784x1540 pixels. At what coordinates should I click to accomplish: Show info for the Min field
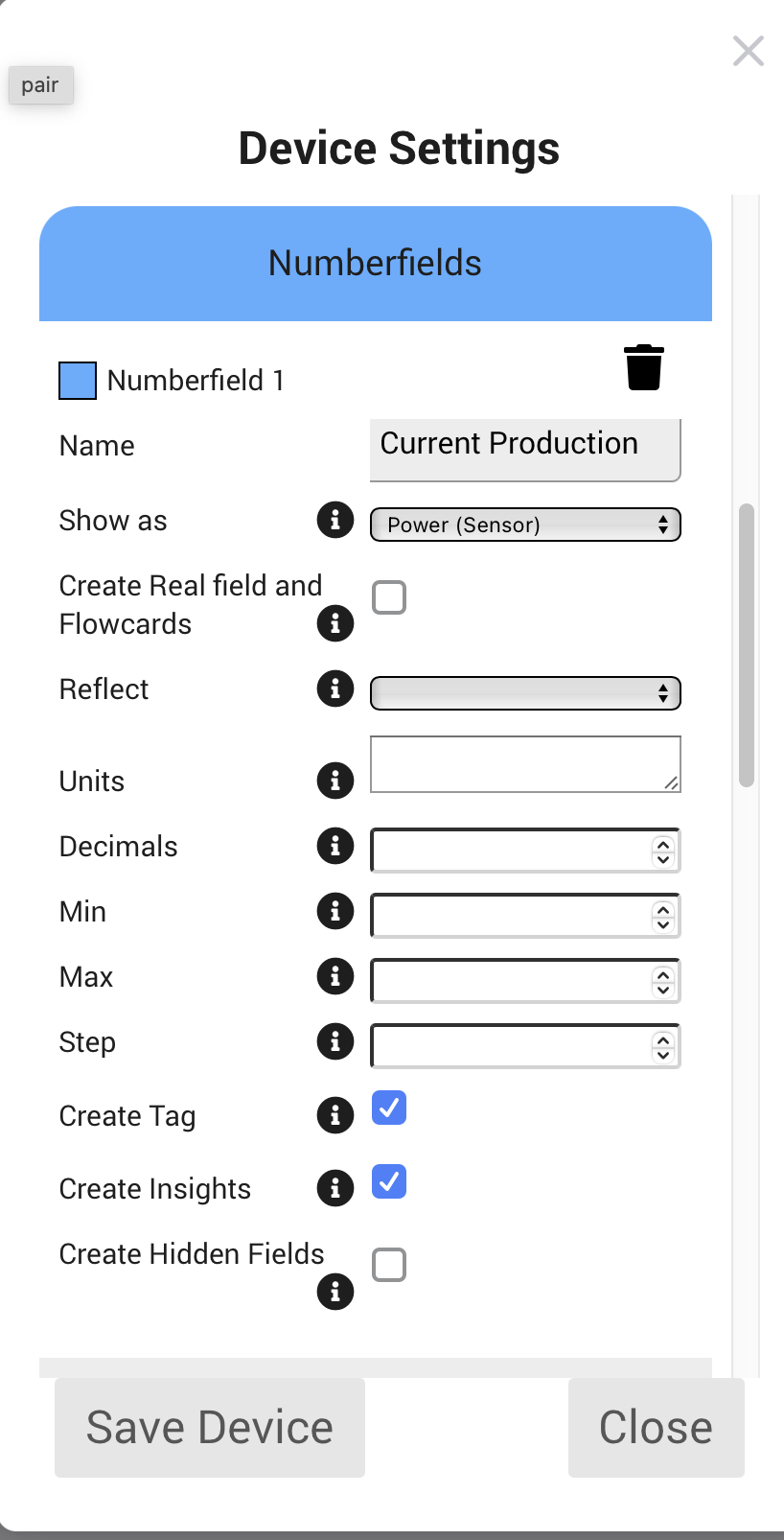point(335,911)
